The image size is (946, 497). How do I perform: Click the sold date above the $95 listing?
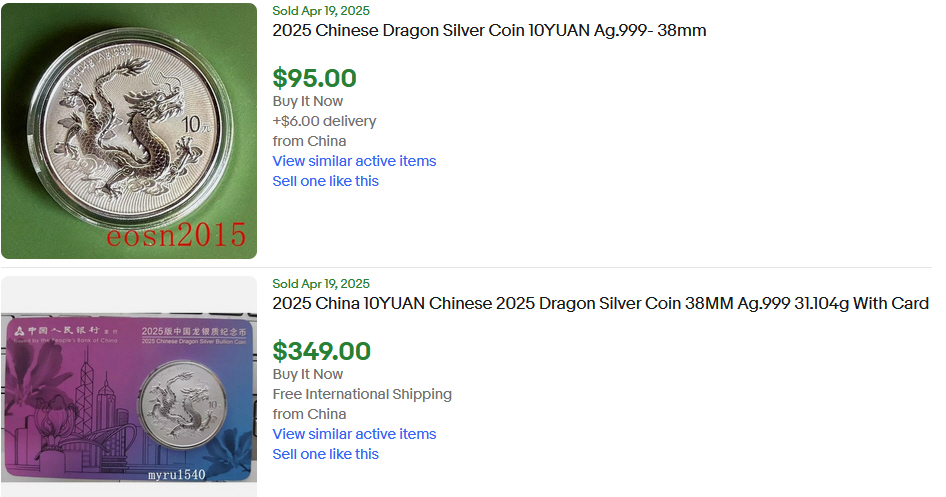pos(321,11)
